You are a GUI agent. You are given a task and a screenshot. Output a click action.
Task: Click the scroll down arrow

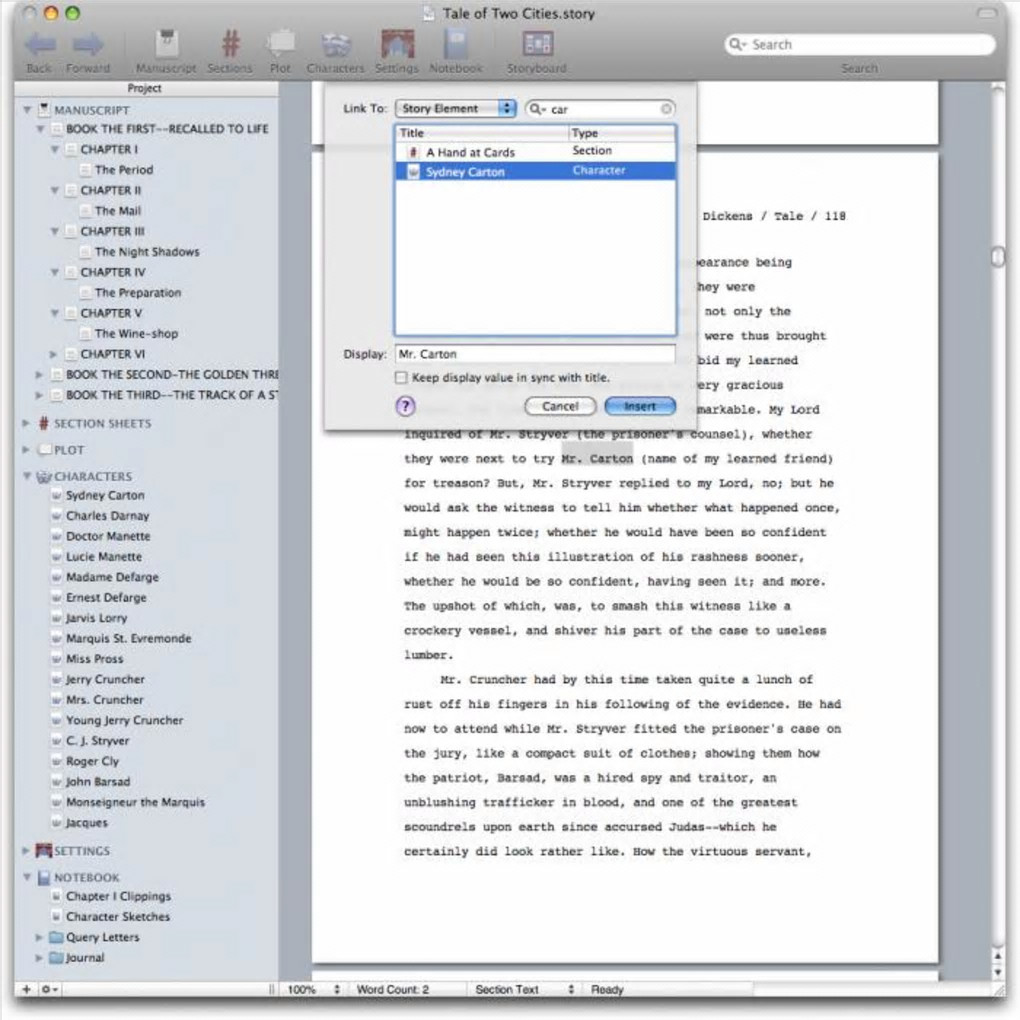pyautogui.click(x=998, y=973)
